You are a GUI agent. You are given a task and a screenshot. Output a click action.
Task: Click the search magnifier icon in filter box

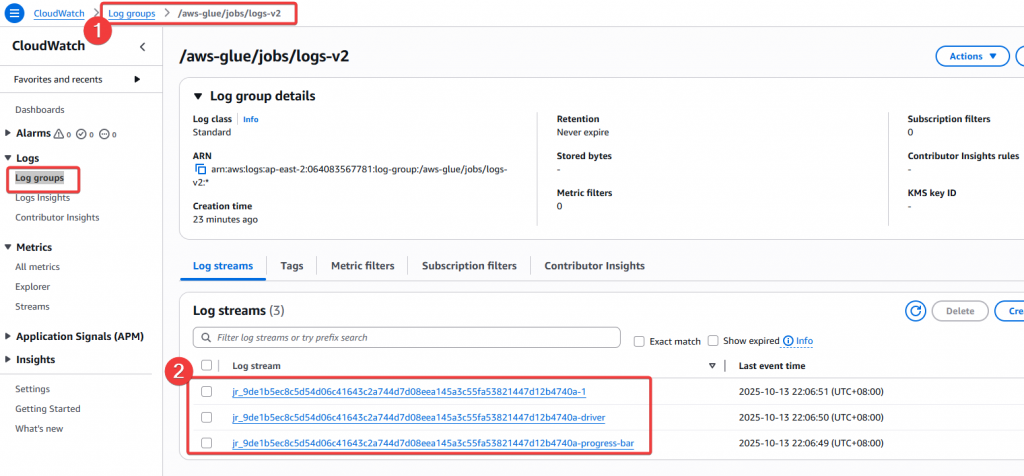[x=205, y=338]
